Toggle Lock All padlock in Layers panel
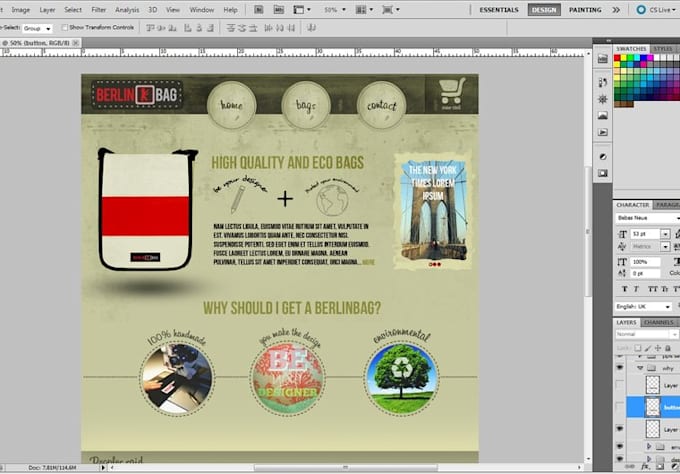 668,348
